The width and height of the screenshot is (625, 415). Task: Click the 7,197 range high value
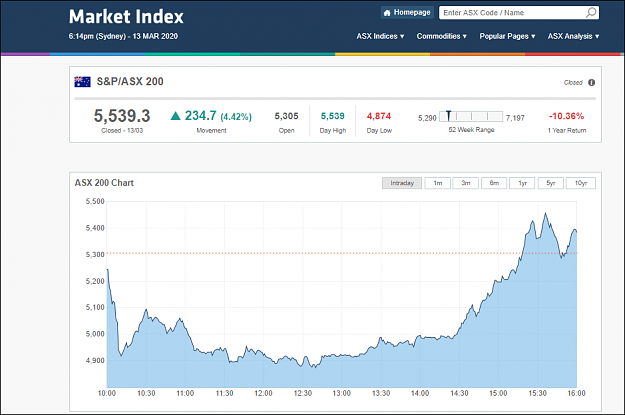coord(515,118)
